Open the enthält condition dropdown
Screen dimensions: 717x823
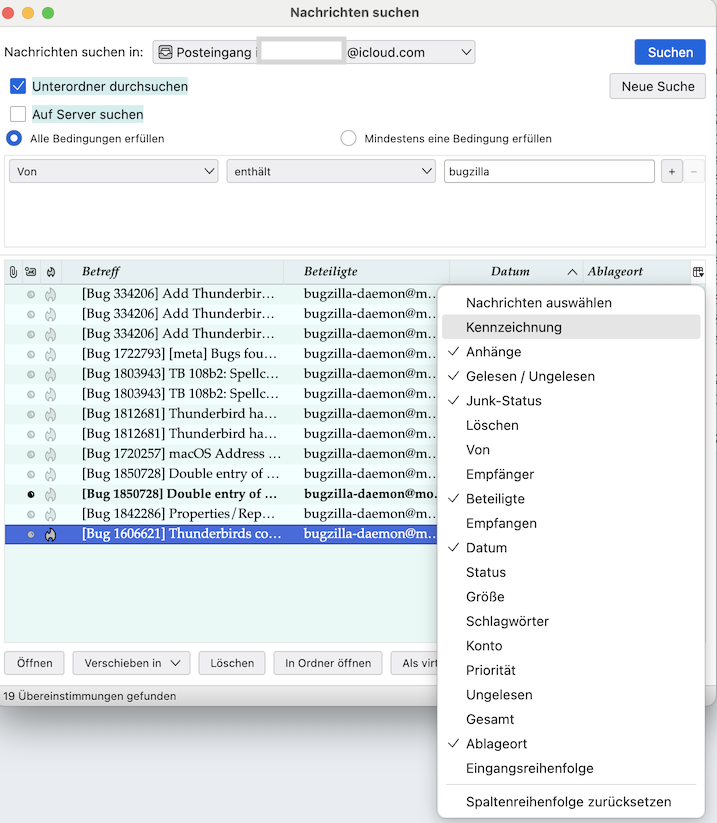[x=330, y=172]
